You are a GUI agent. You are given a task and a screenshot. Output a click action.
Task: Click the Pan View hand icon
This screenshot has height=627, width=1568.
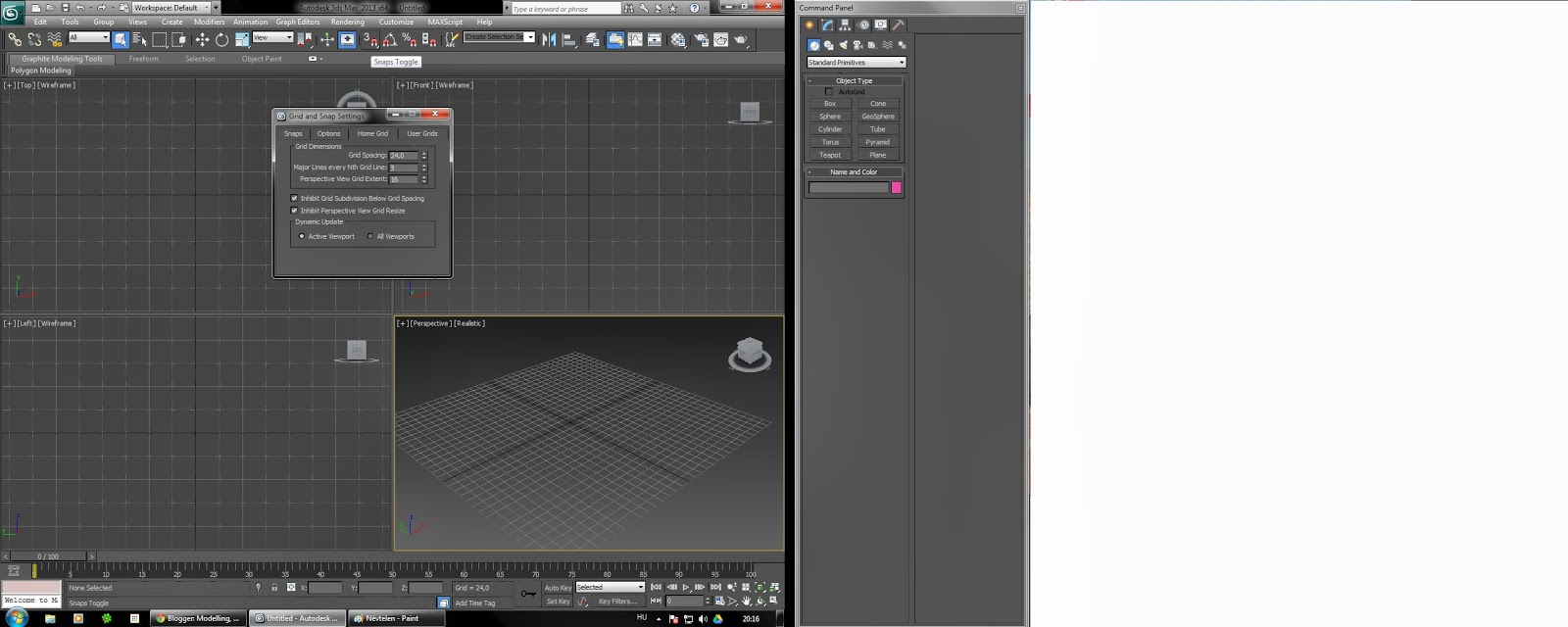[746, 601]
